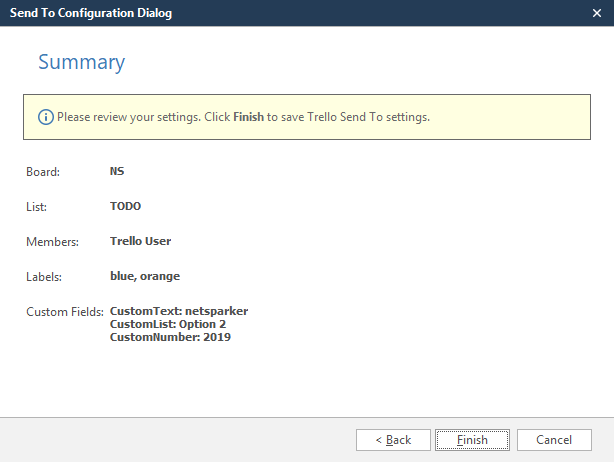Click the NS board value
Screen dimensions: 614x462
pyautogui.click(x=117, y=171)
